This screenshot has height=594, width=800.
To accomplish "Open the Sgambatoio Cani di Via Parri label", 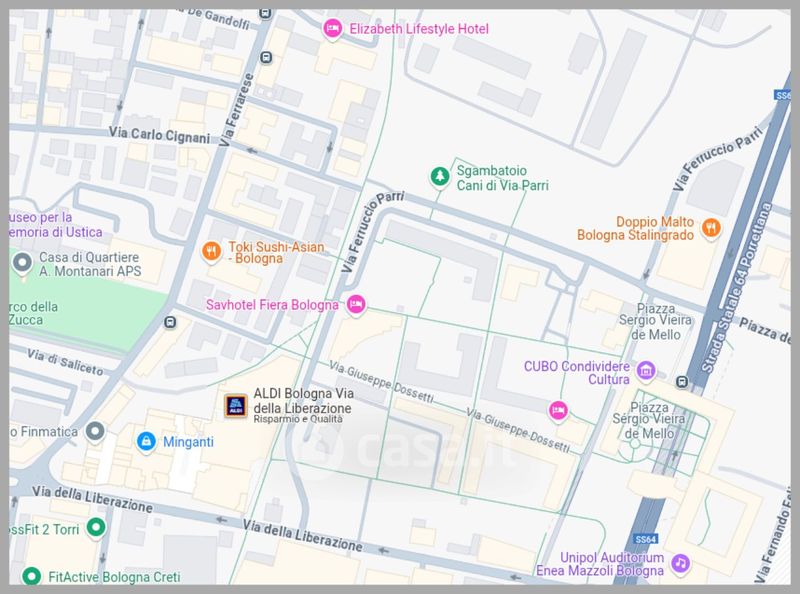I will click(x=503, y=178).
